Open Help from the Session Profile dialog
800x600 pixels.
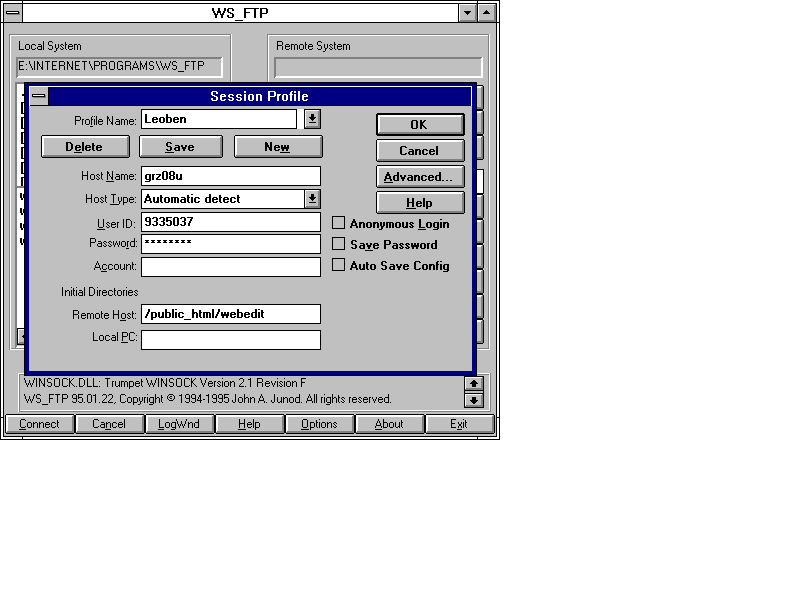(420, 203)
